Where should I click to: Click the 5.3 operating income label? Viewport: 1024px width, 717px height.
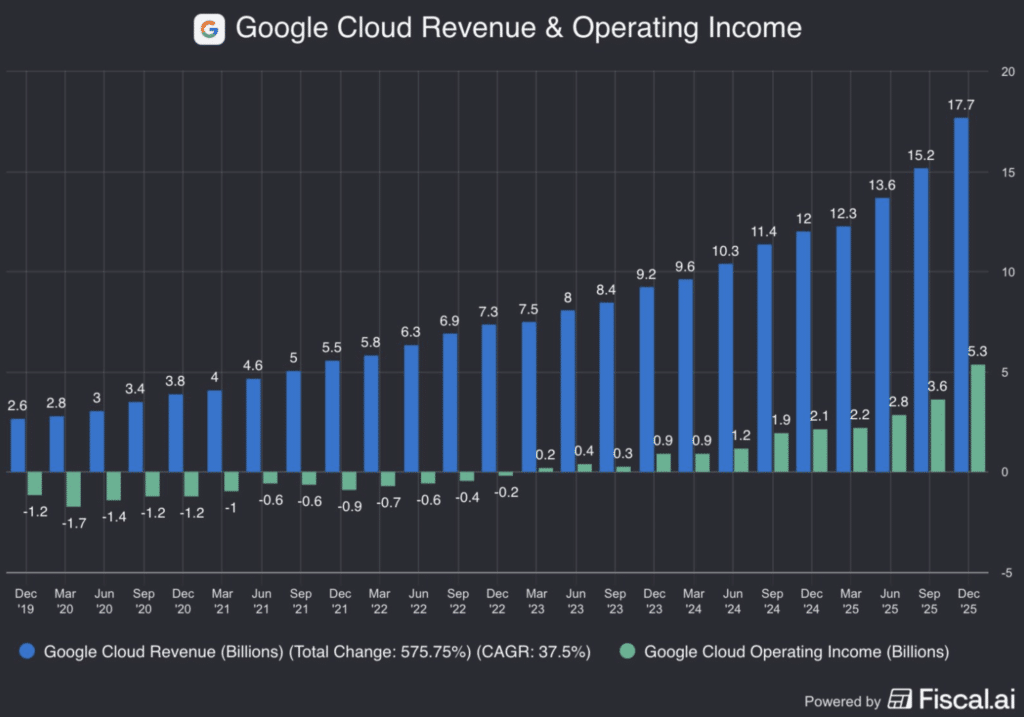point(978,351)
